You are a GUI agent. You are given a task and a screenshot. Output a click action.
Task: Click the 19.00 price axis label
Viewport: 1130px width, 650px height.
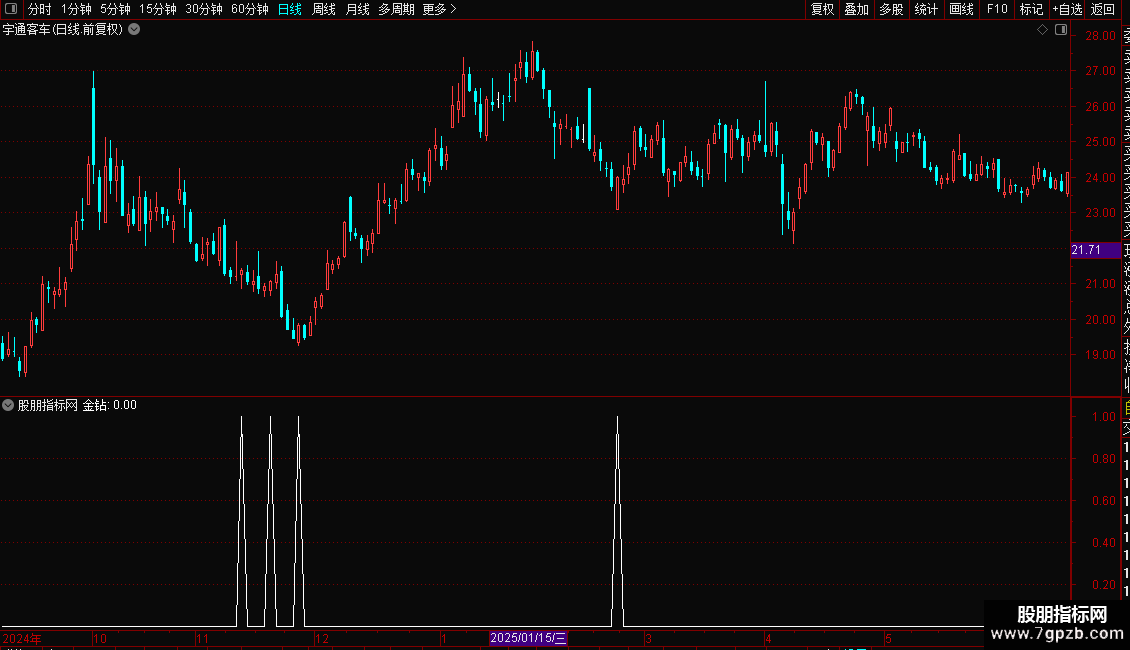coord(1100,355)
